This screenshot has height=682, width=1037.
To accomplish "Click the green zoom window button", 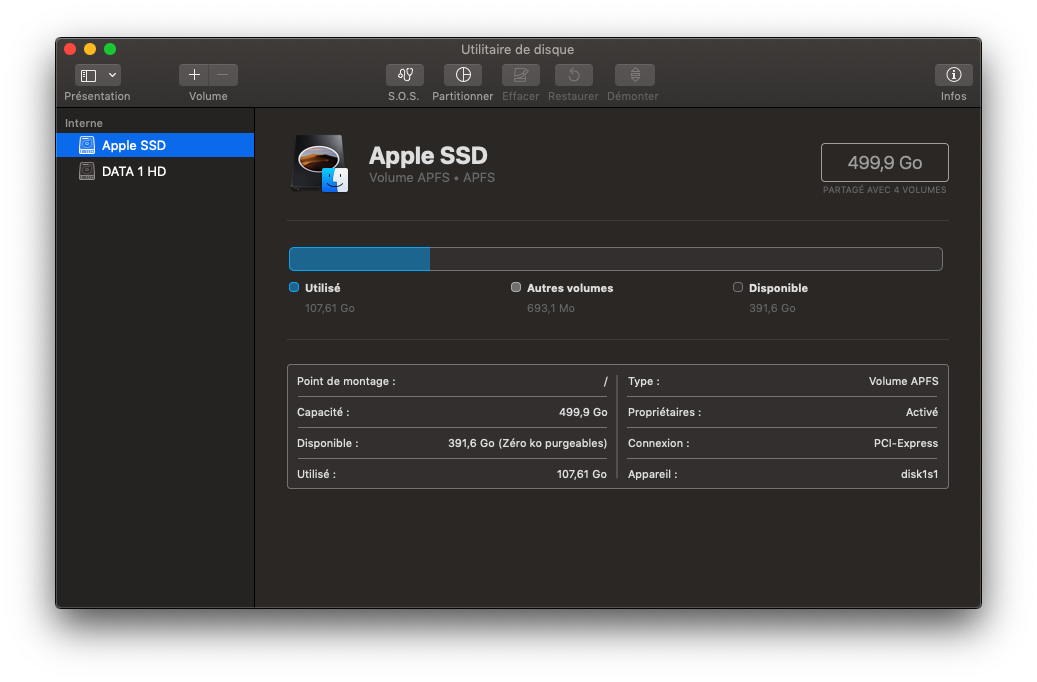I will coord(110,49).
